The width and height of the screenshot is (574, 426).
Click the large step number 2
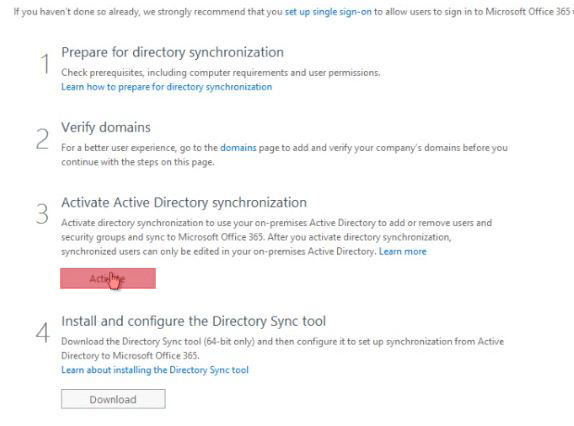tap(42, 139)
